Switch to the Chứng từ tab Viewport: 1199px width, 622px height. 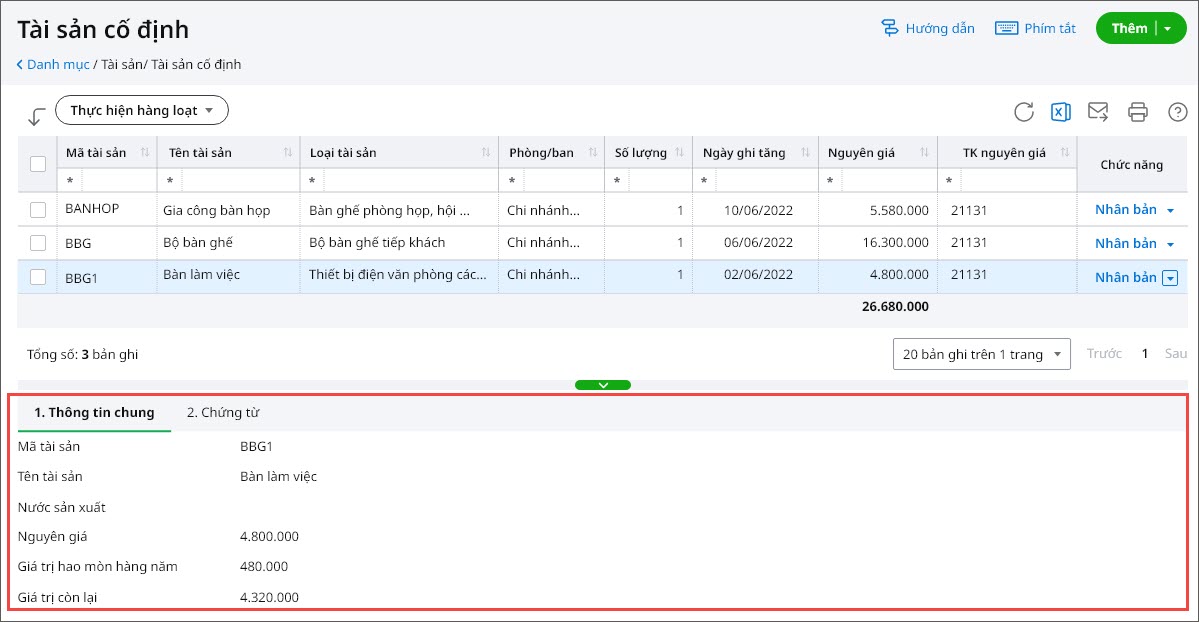[x=223, y=412]
